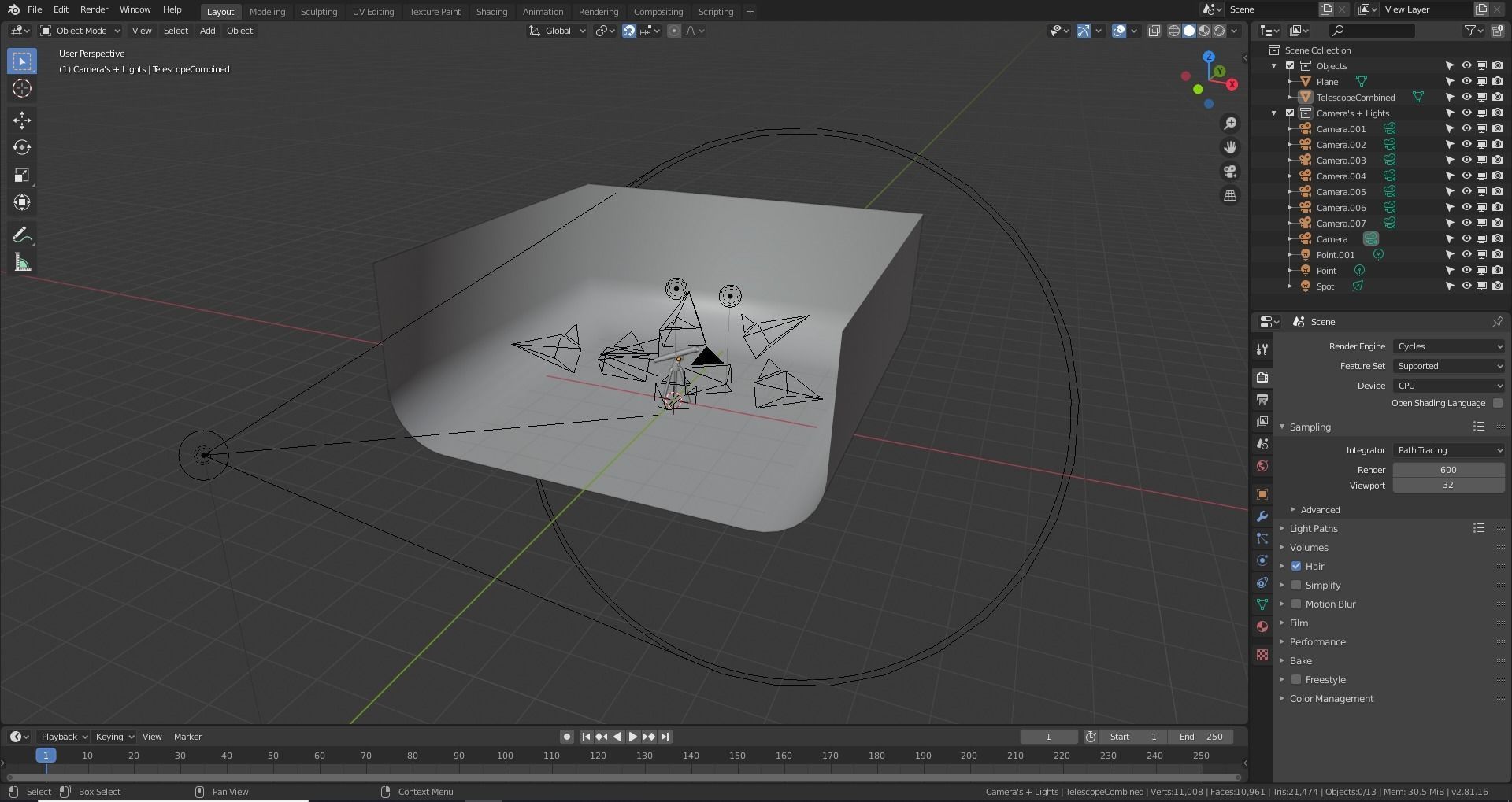Click the pan view hand icon
This screenshot has width=1512, height=802.
coord(1230,147)
